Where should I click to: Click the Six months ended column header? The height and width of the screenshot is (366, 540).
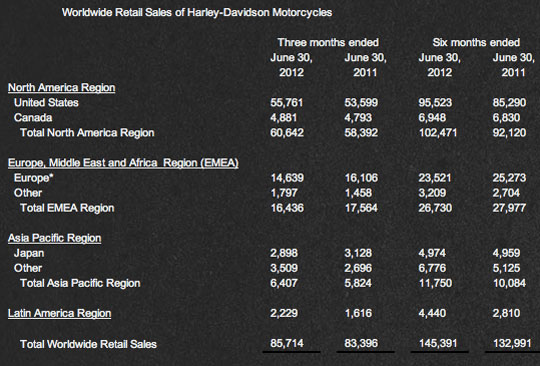[x=476, y=42]
